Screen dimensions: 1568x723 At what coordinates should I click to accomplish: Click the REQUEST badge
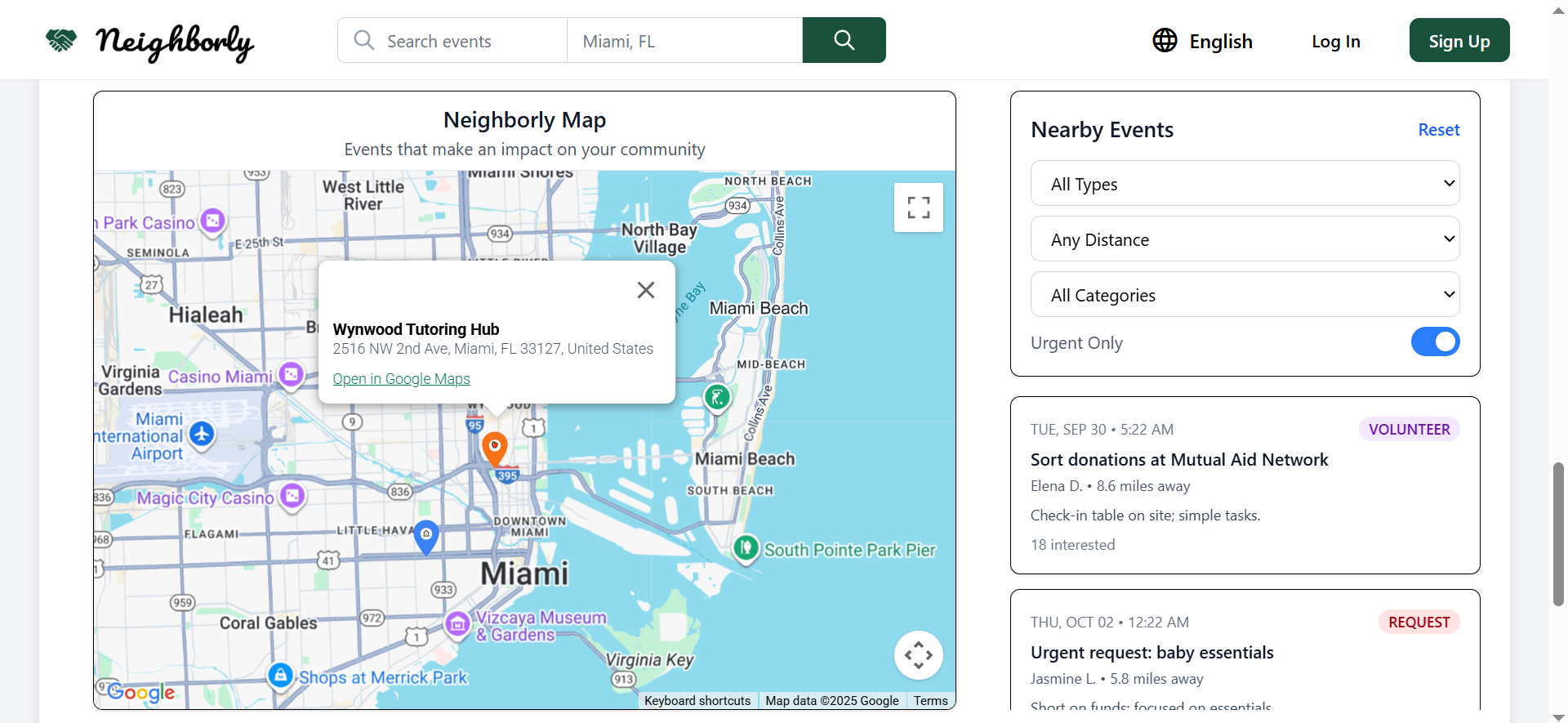click(x=1419, y=623)
